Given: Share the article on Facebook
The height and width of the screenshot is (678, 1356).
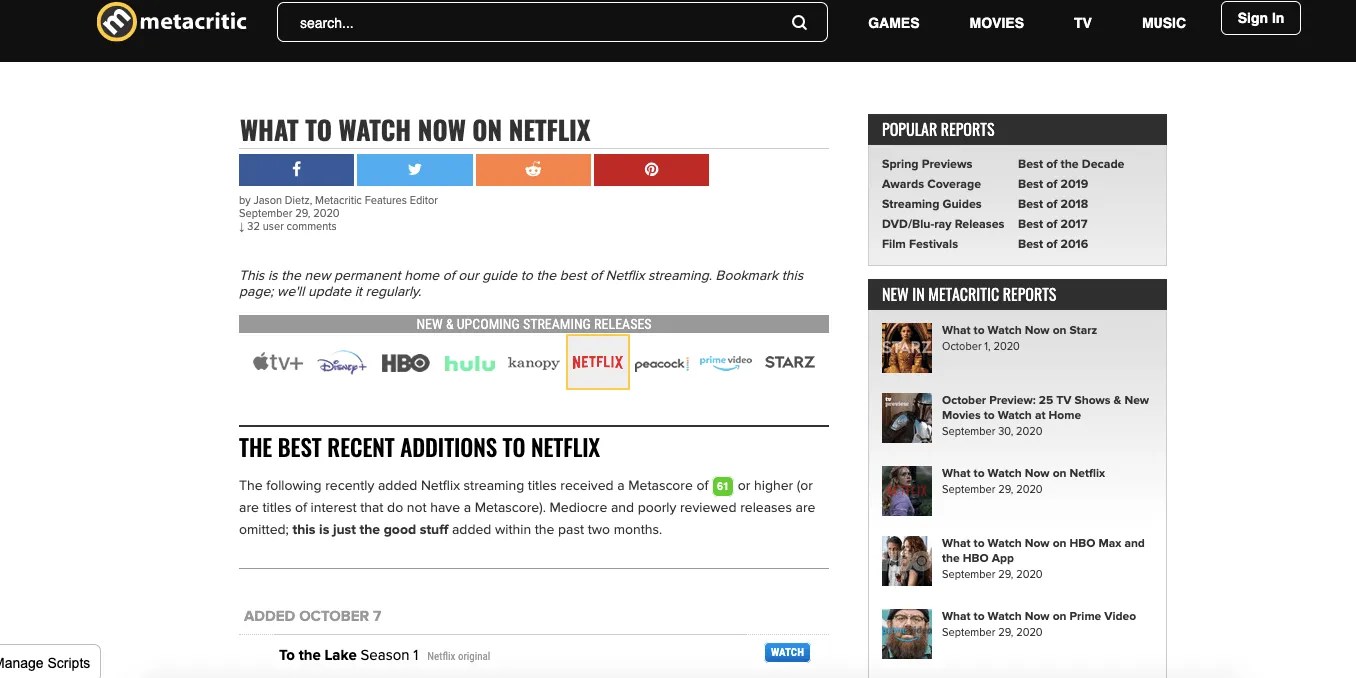Looking at the screenshot, I should pyautogui.click(x=296, y=170).
